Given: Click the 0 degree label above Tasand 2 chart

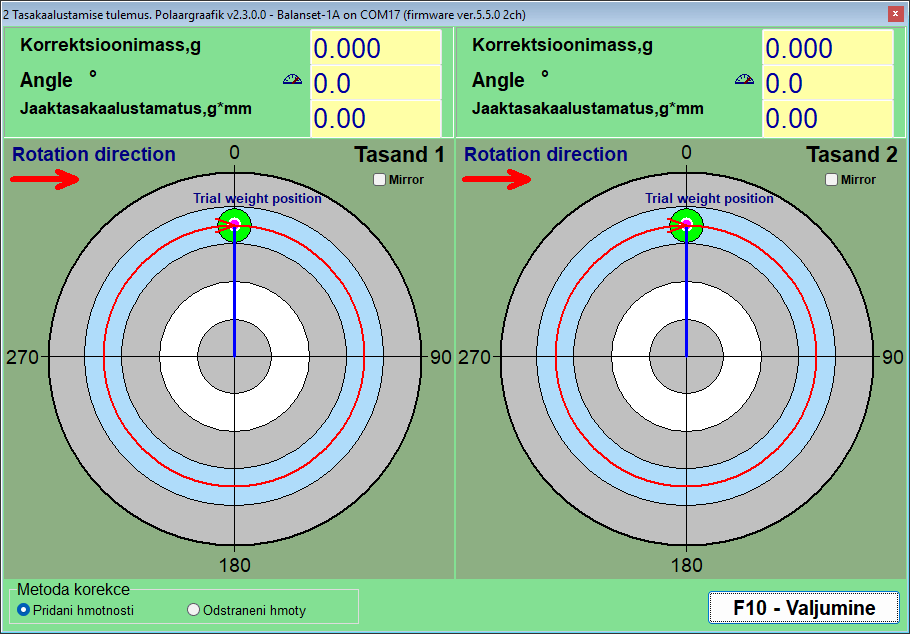Looking at the screenshot, I should (687, 153).
